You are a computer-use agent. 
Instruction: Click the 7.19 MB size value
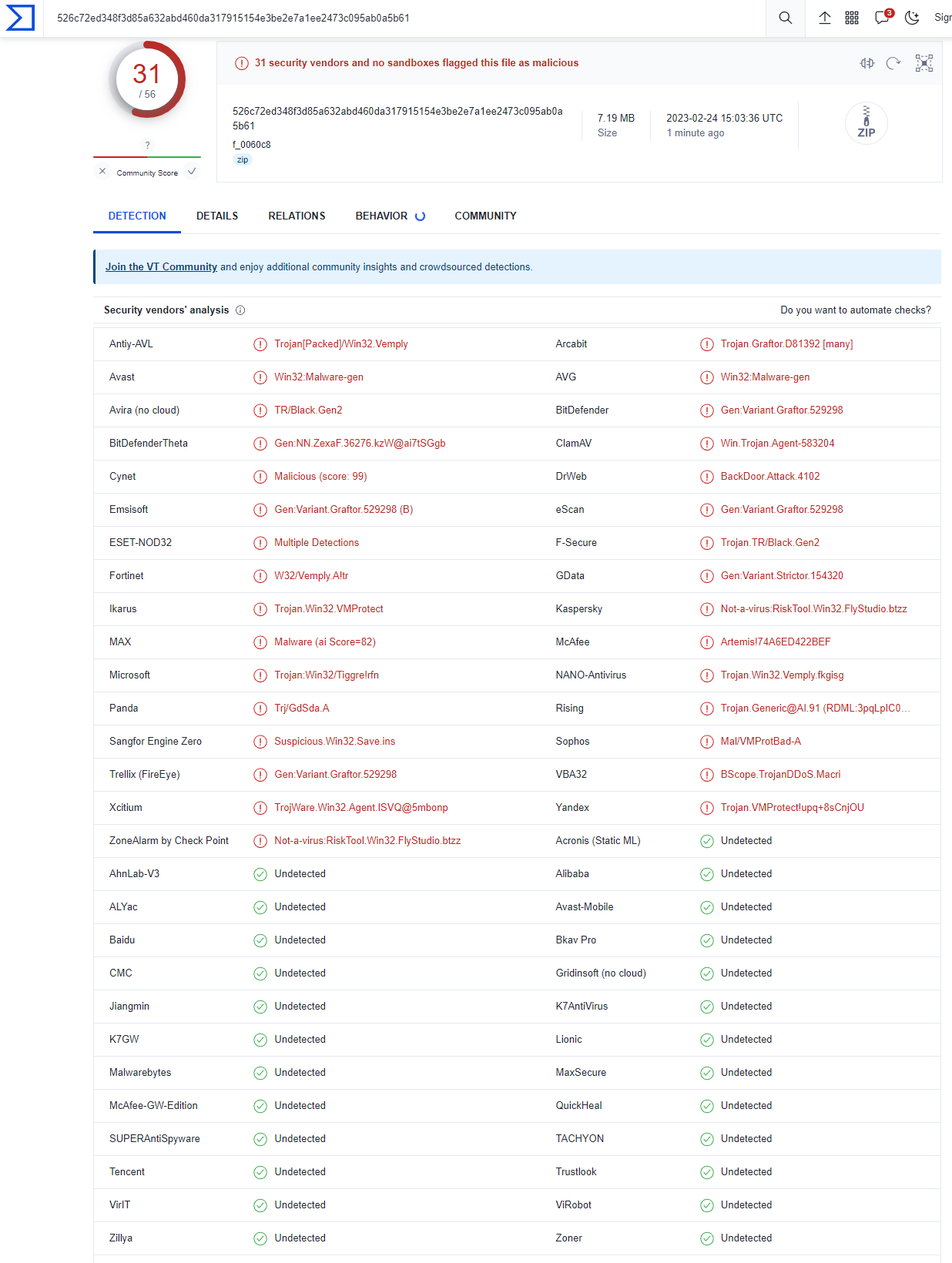pyautogui.click(x=616, y=119)
